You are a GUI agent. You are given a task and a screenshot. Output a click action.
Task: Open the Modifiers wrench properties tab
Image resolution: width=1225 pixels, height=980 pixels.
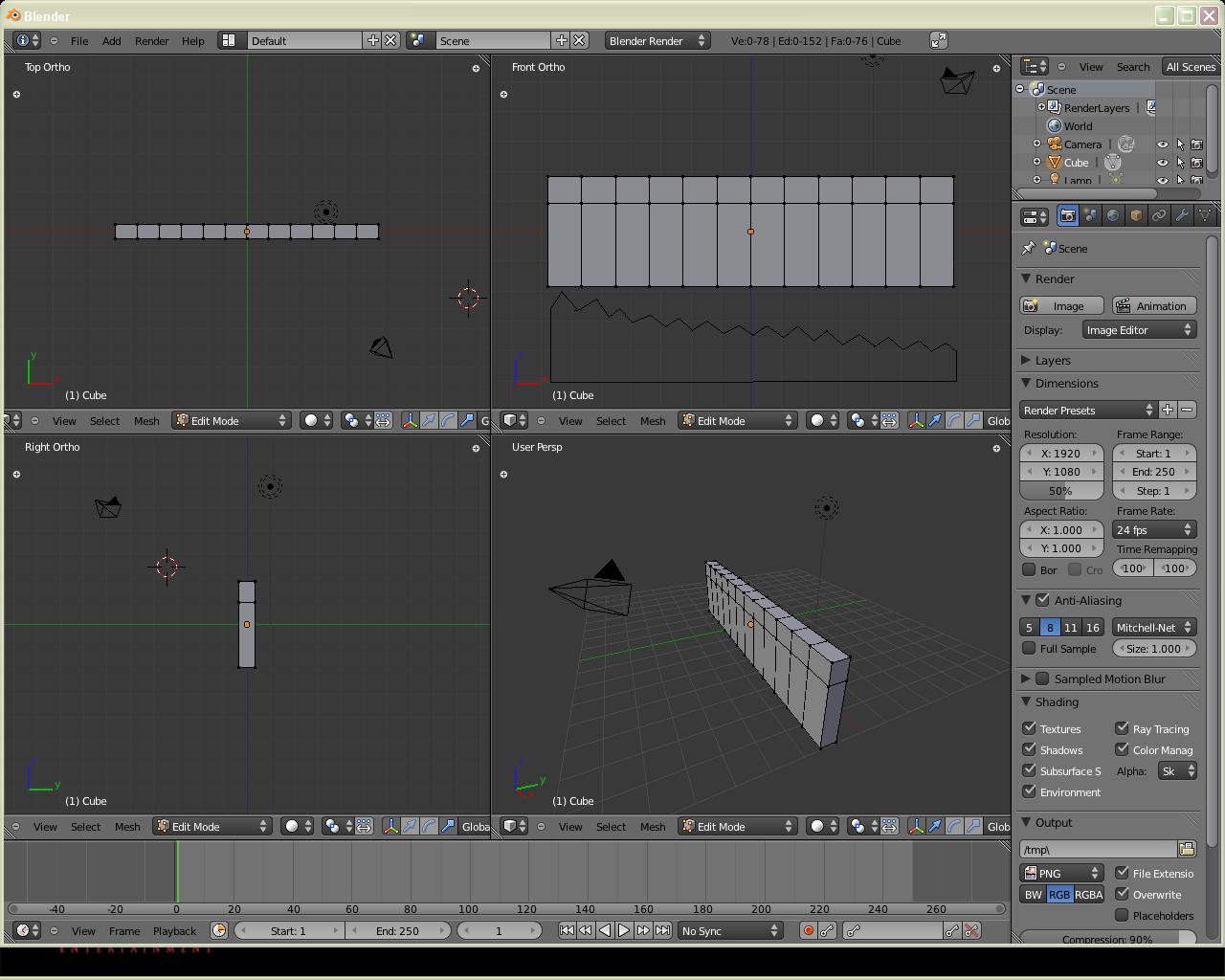[x=1182, y=216]
